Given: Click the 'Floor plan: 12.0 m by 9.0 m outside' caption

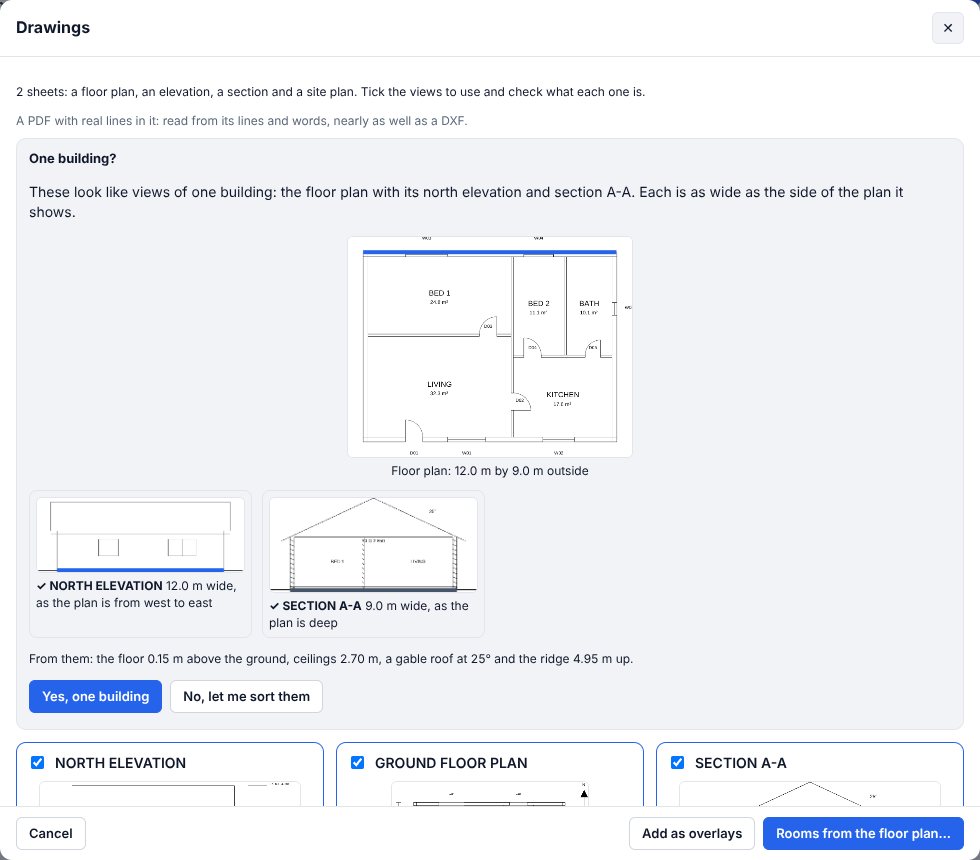Looking at the screenshot, I should (x=490, y=471).
